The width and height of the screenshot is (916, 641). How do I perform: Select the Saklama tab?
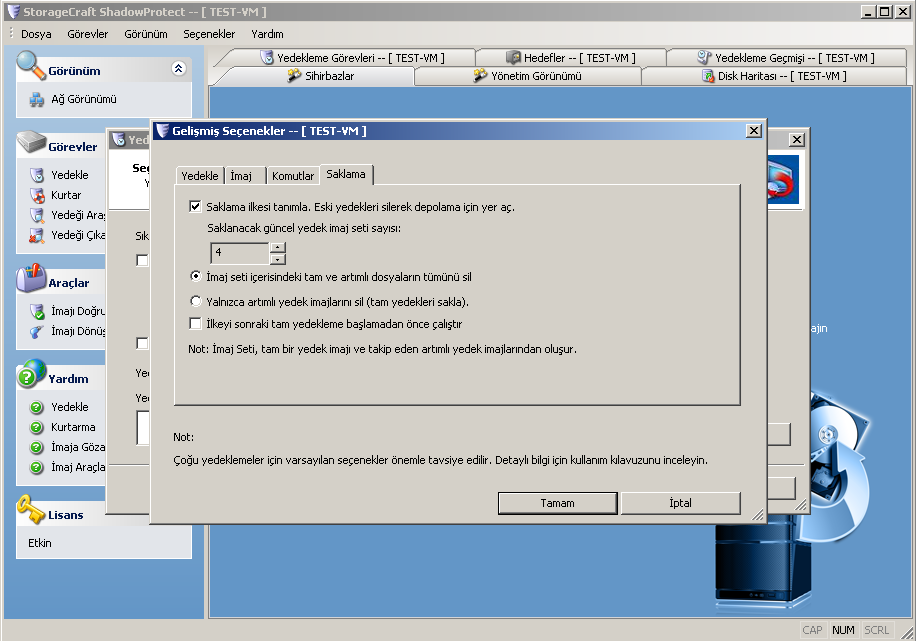click(346, 174)
